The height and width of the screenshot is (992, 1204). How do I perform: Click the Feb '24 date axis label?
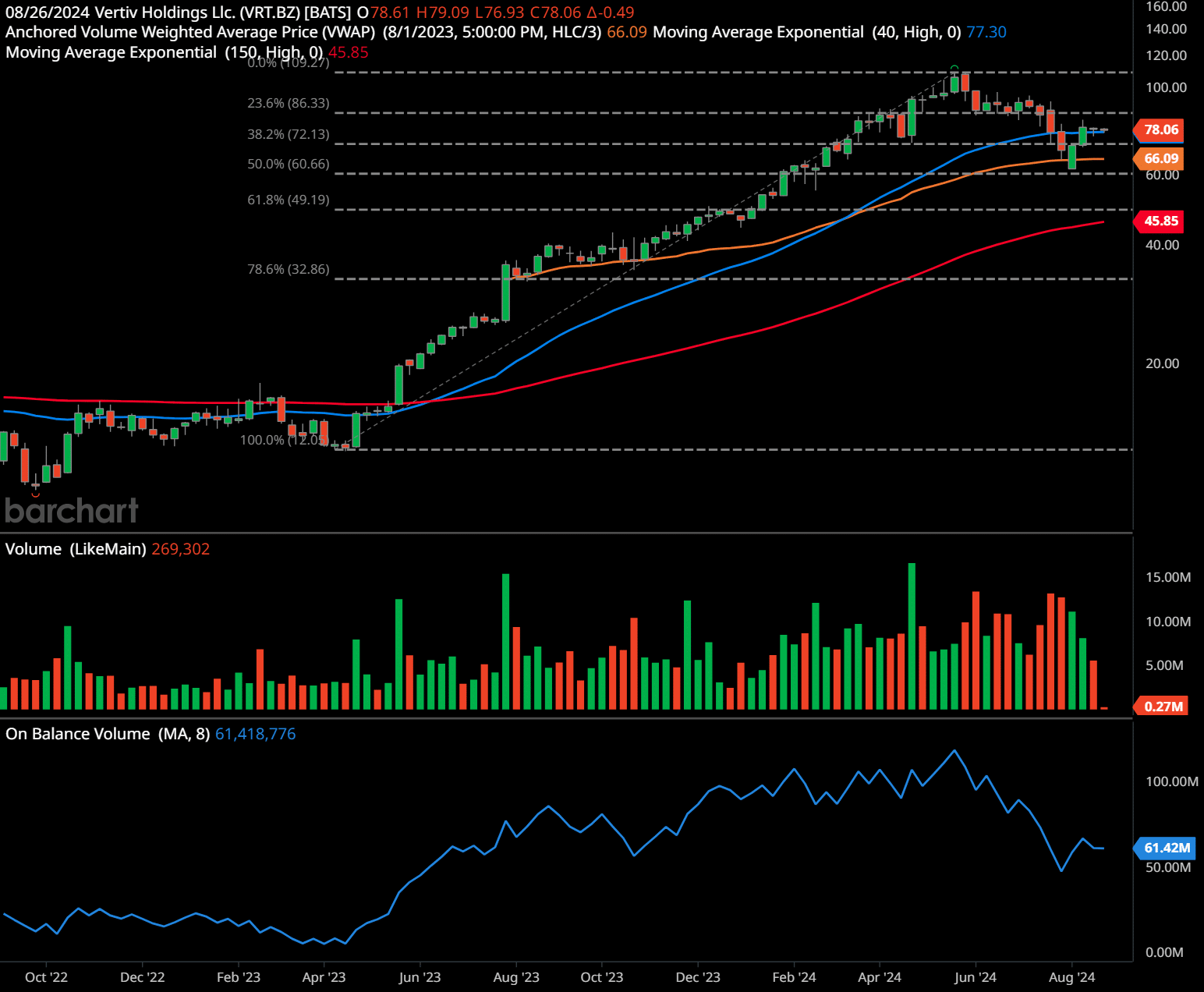click(794, 977)
